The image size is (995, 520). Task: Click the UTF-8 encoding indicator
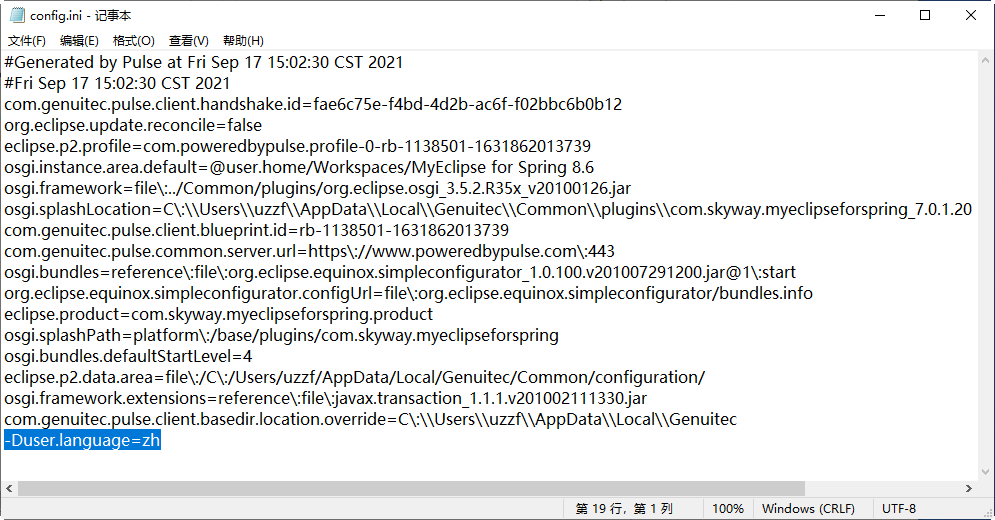pos(898,509)
